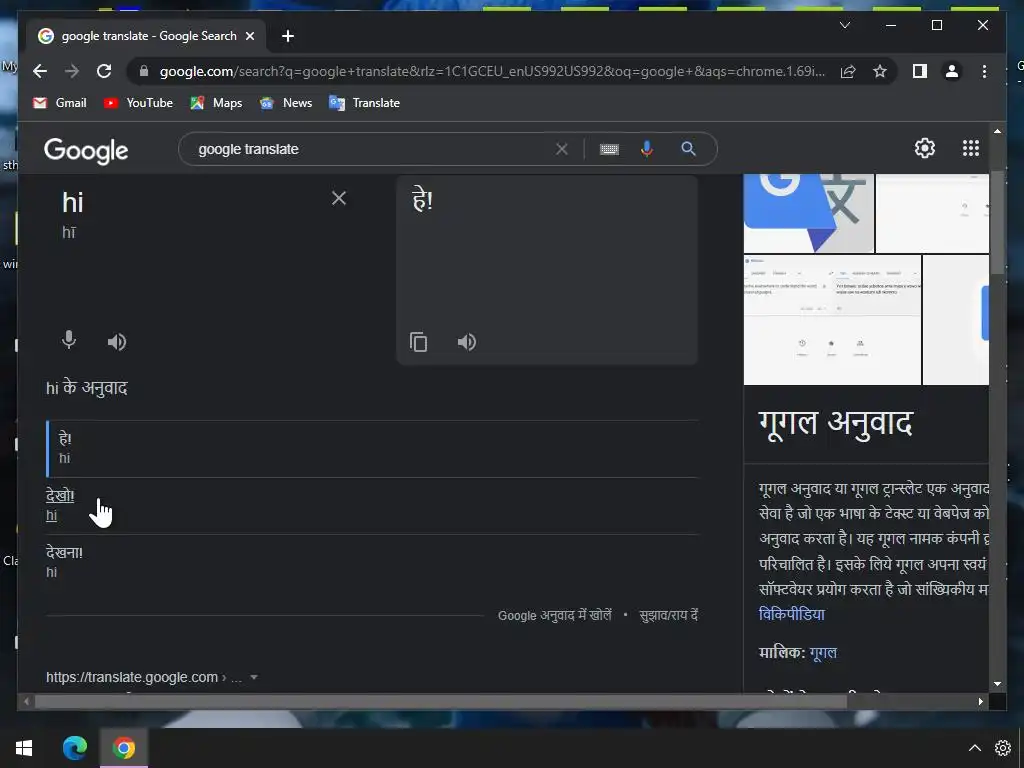Open News bookmark
Image resolution: width=1024 pixels, height=768 pixels.
(x=286, y=103)
